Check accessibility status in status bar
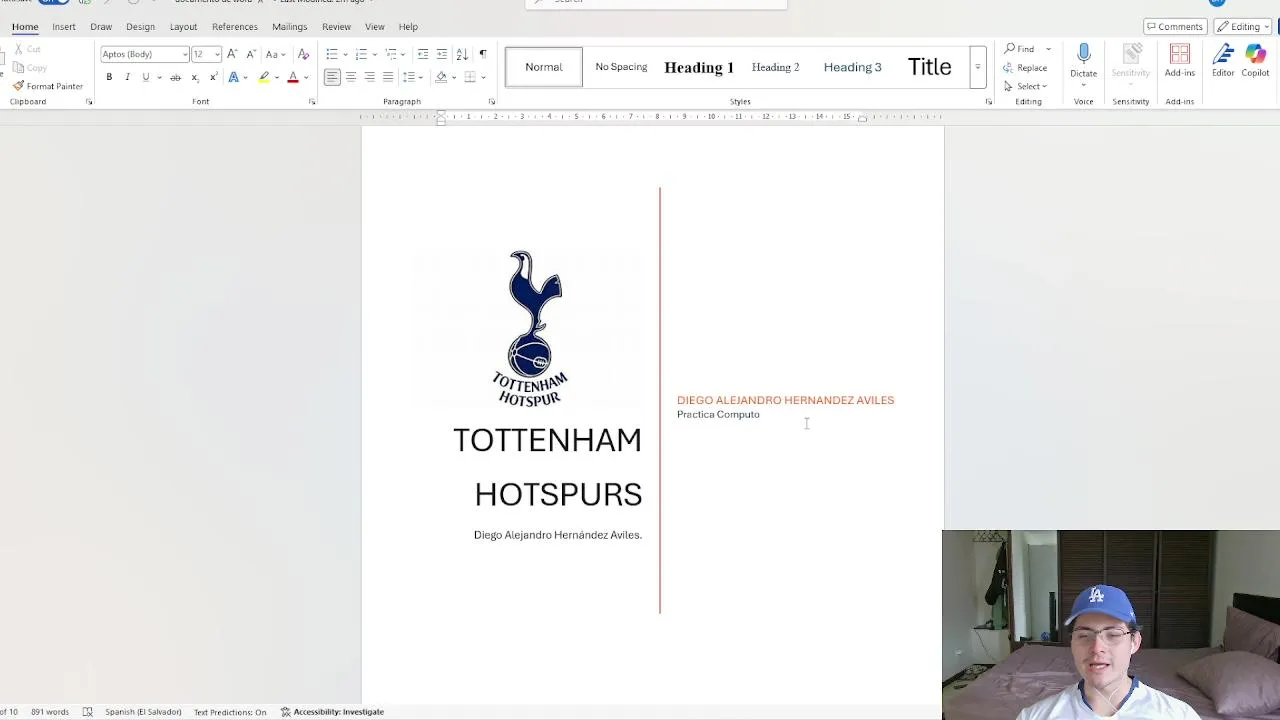The image size is (1280, 720). point(332,712)
